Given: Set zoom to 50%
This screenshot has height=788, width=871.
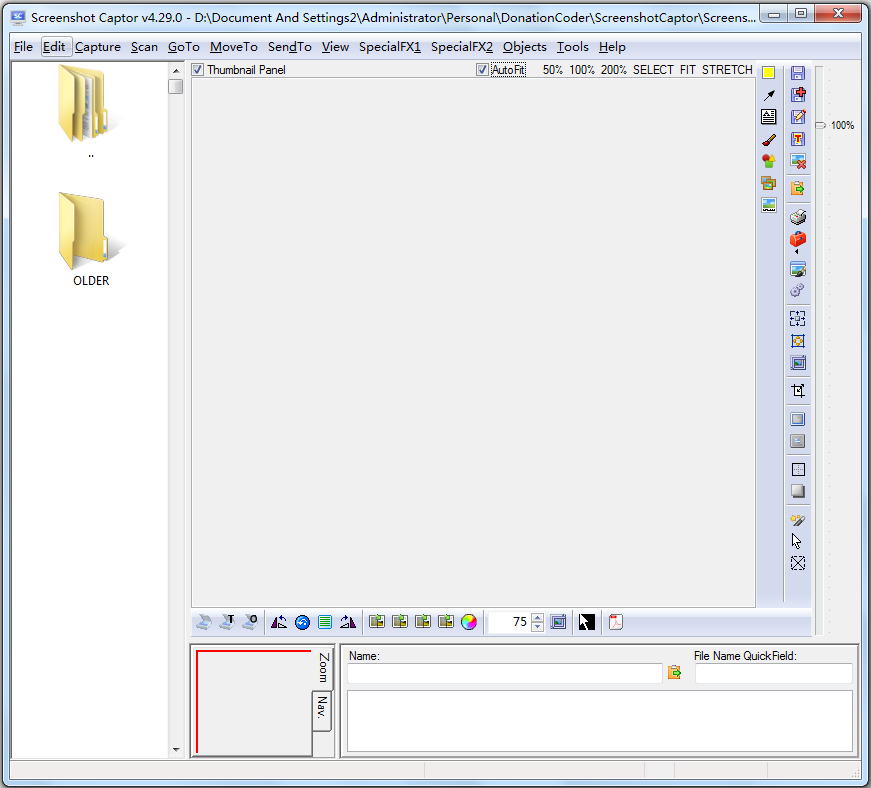Looking at the screenshot, I should 553,70.
